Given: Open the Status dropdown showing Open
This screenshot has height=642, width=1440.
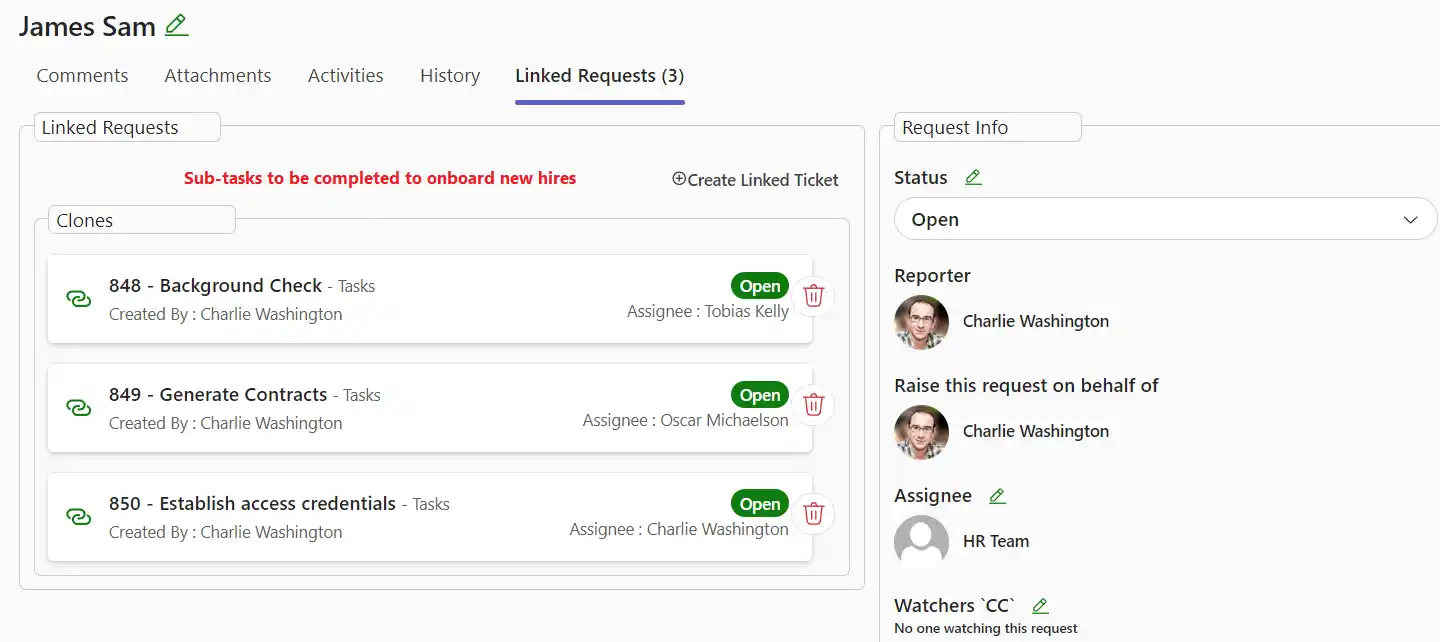Looking at the screenshot, I should pos(1165,219).
